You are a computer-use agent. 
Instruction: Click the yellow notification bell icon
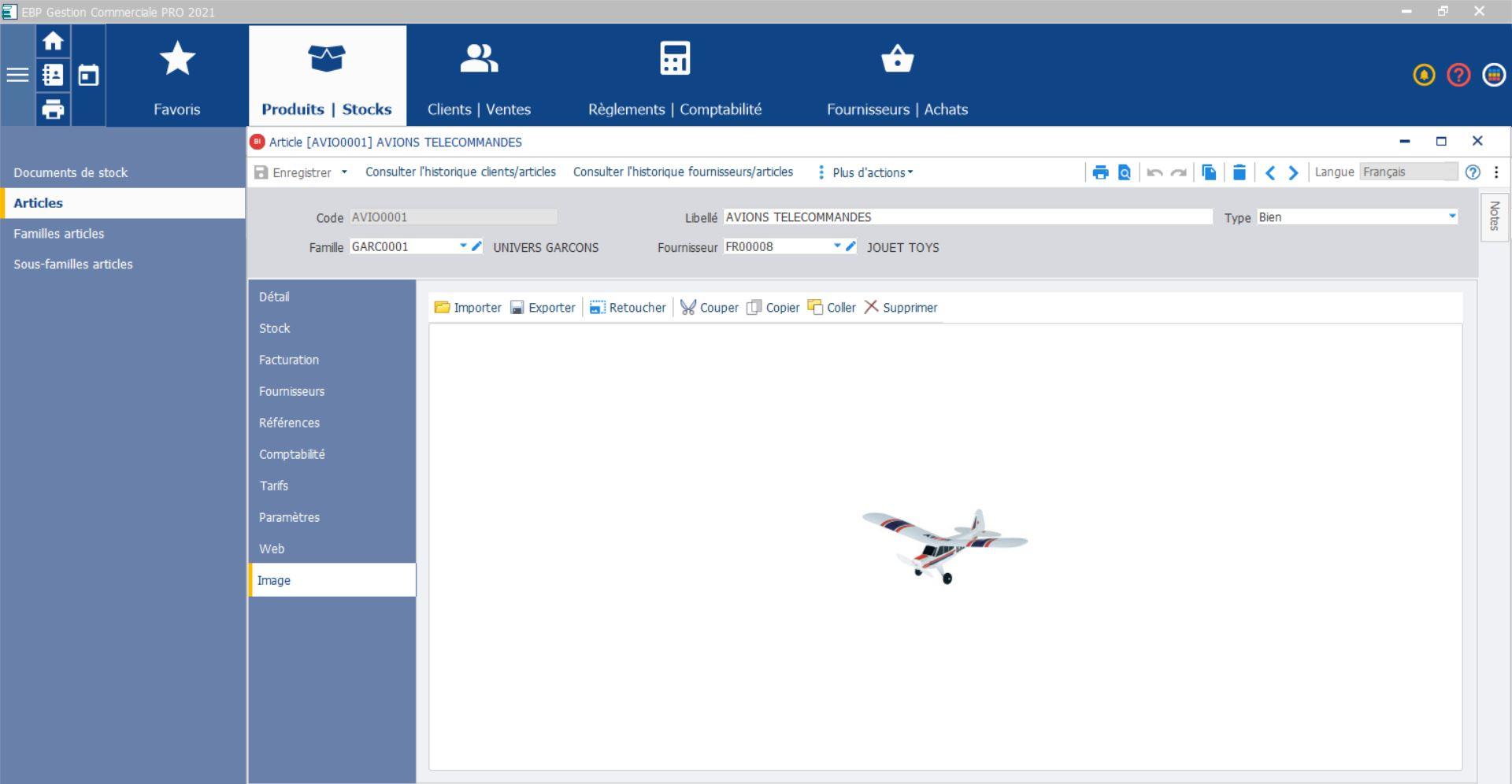pos(1423,75)
